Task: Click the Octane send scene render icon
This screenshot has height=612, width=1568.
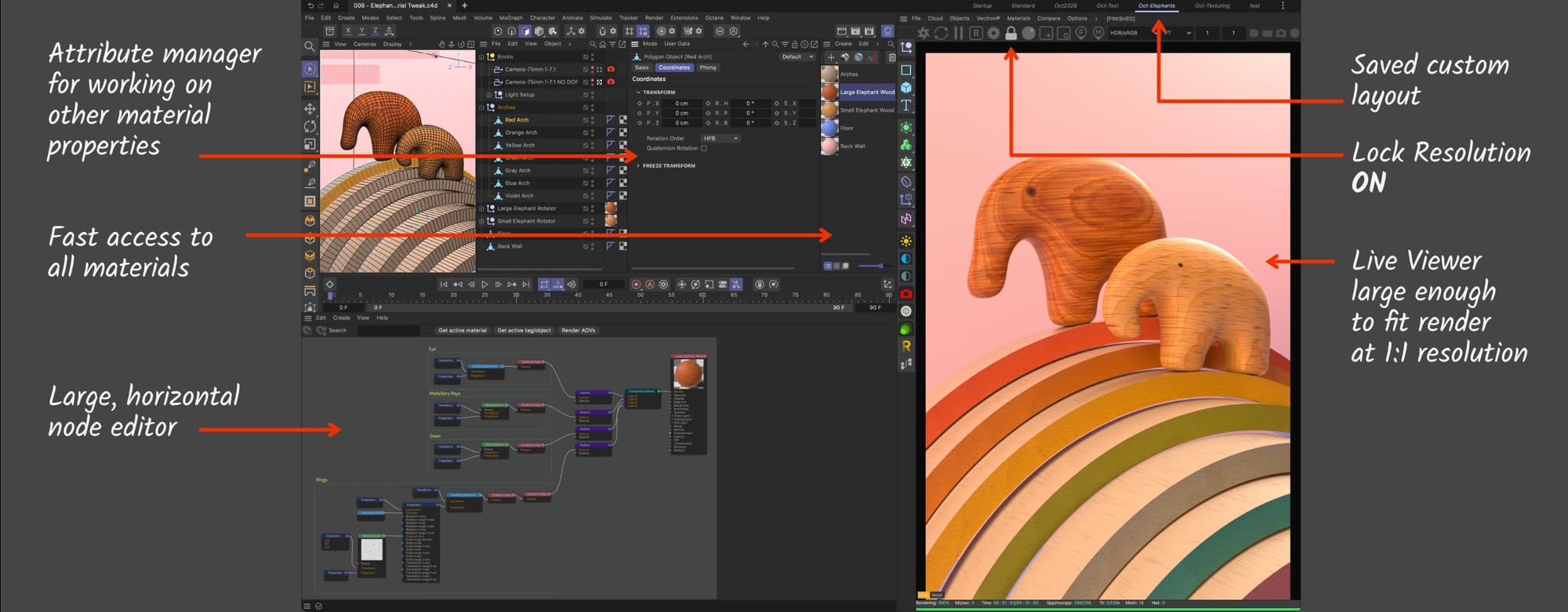Action: pos(924,33)
